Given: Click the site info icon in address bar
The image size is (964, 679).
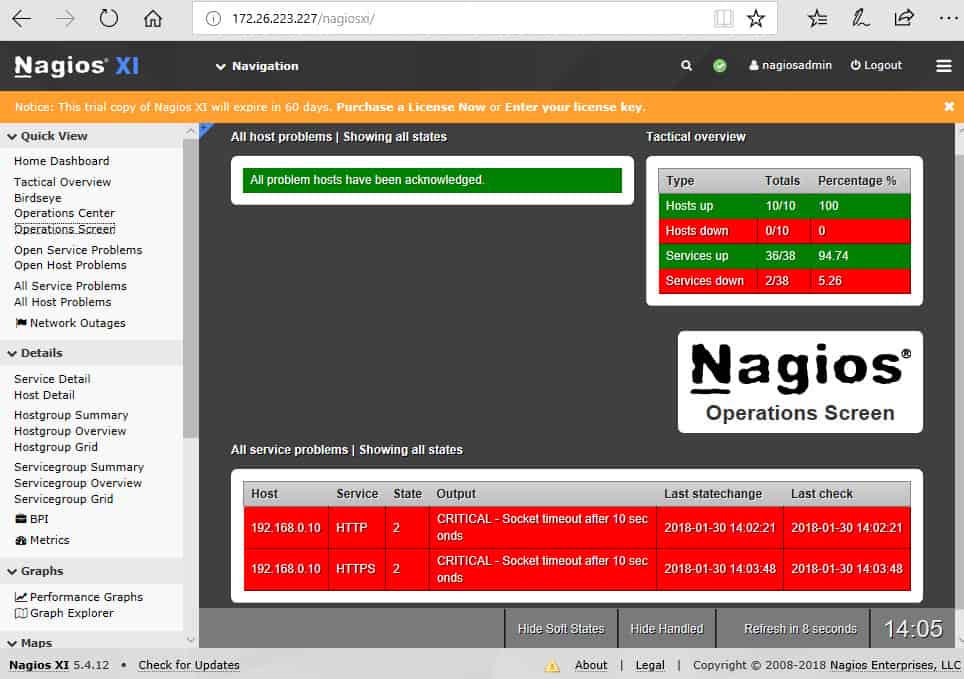Looking at the screenshot, I should 213,18.
